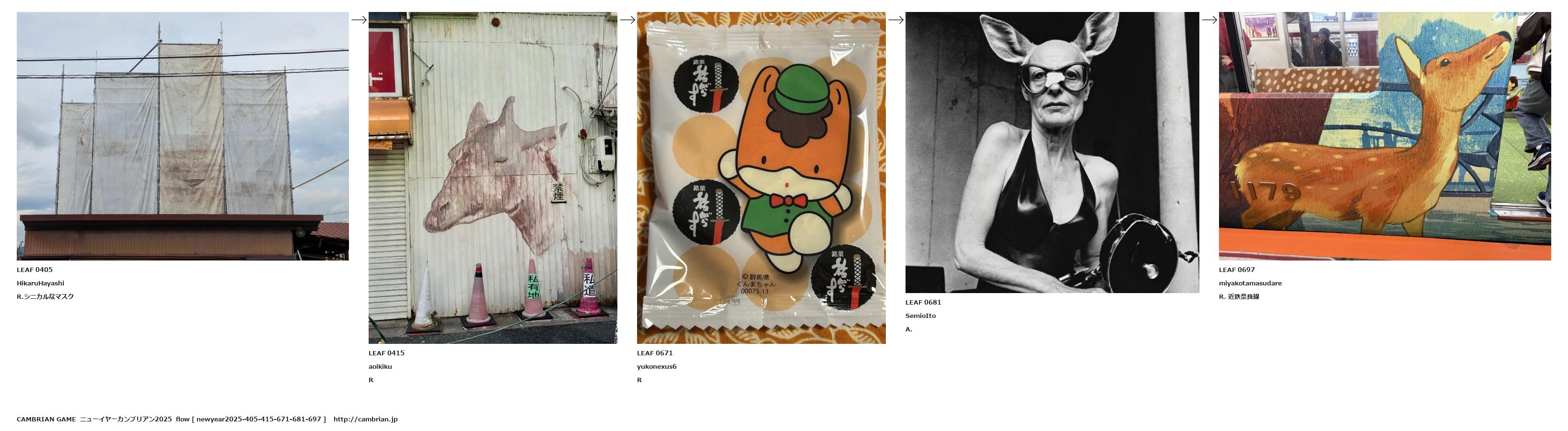This screenshot has height=431, width=1568.
Task: Select the LEAF 0405 label
Action: [35, 269]
